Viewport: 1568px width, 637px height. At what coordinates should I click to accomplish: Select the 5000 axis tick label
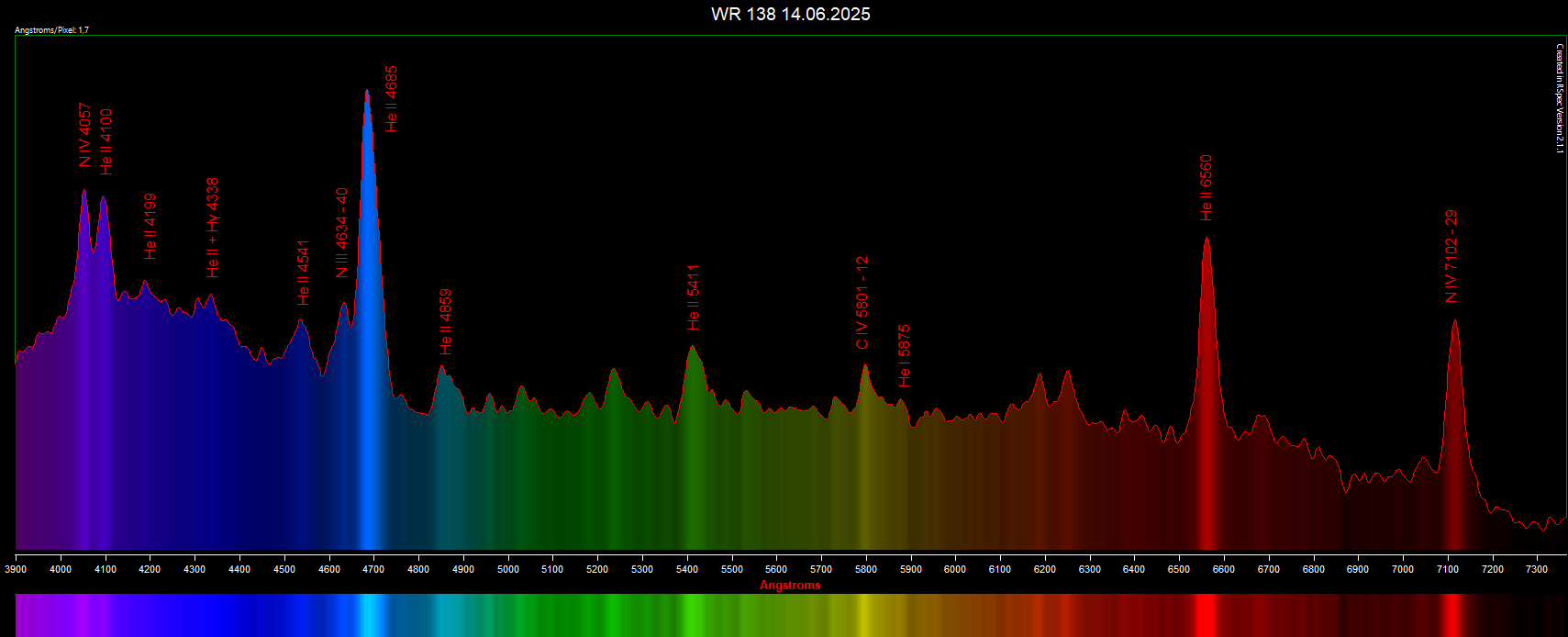(508, 569)
